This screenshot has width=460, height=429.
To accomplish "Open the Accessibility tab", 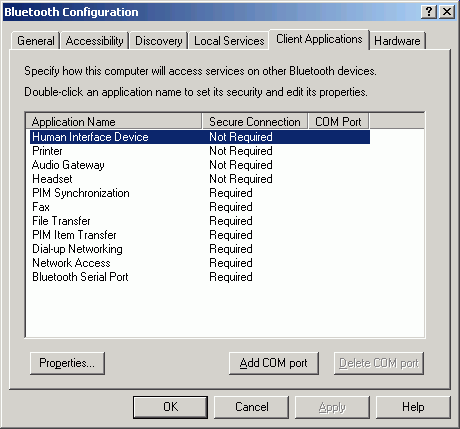I will [95, 41].
